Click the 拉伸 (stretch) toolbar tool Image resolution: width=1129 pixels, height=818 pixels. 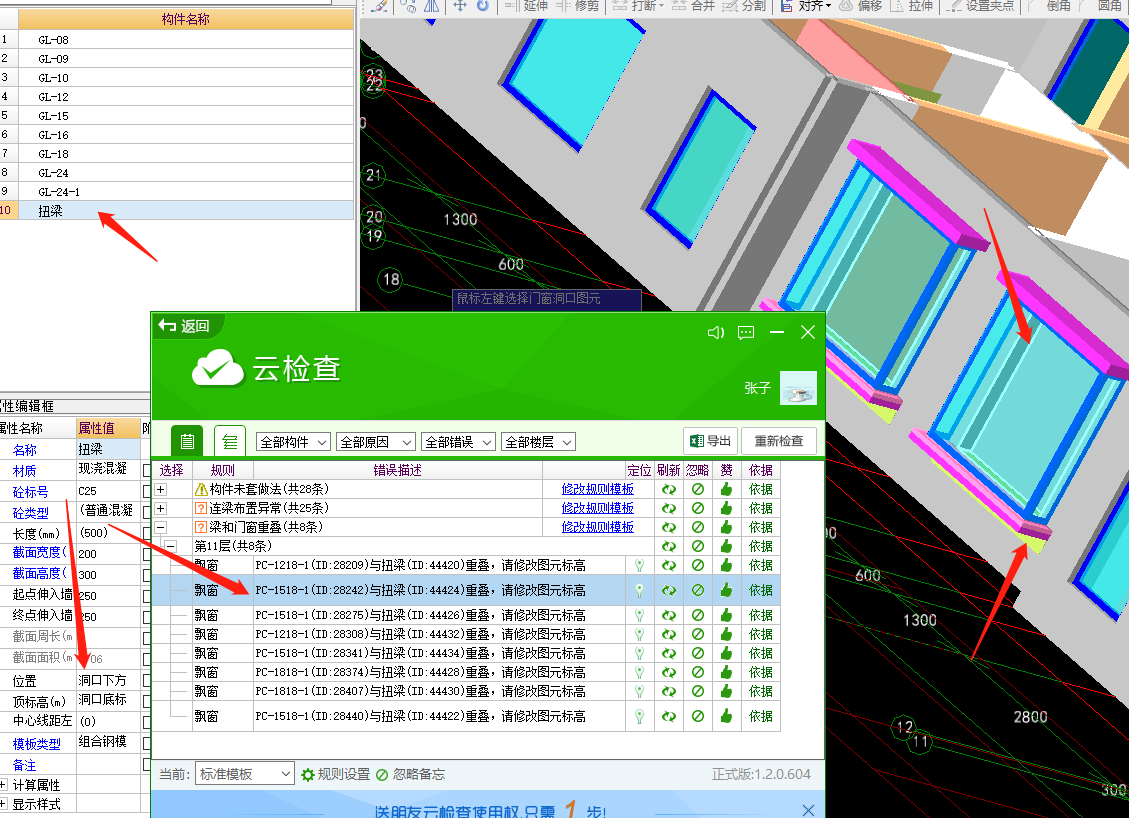tap(912, 6)
